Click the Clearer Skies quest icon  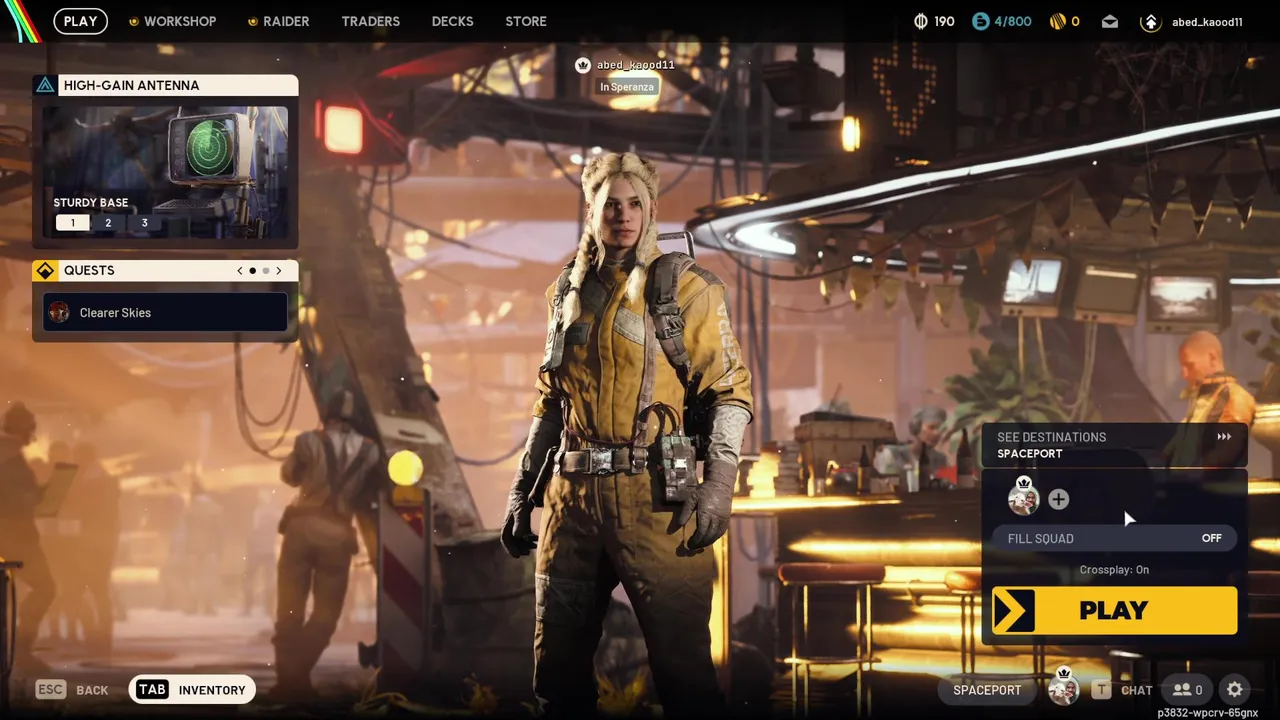(x=59, y=313)
